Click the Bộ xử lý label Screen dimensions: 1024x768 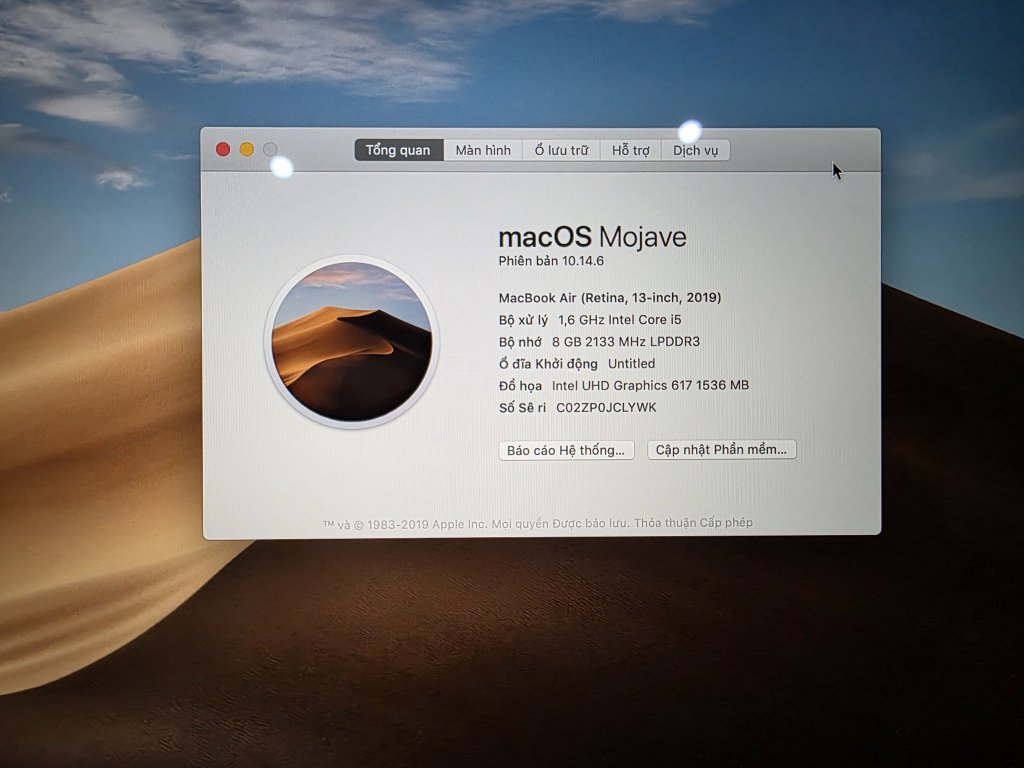point(523,320)
